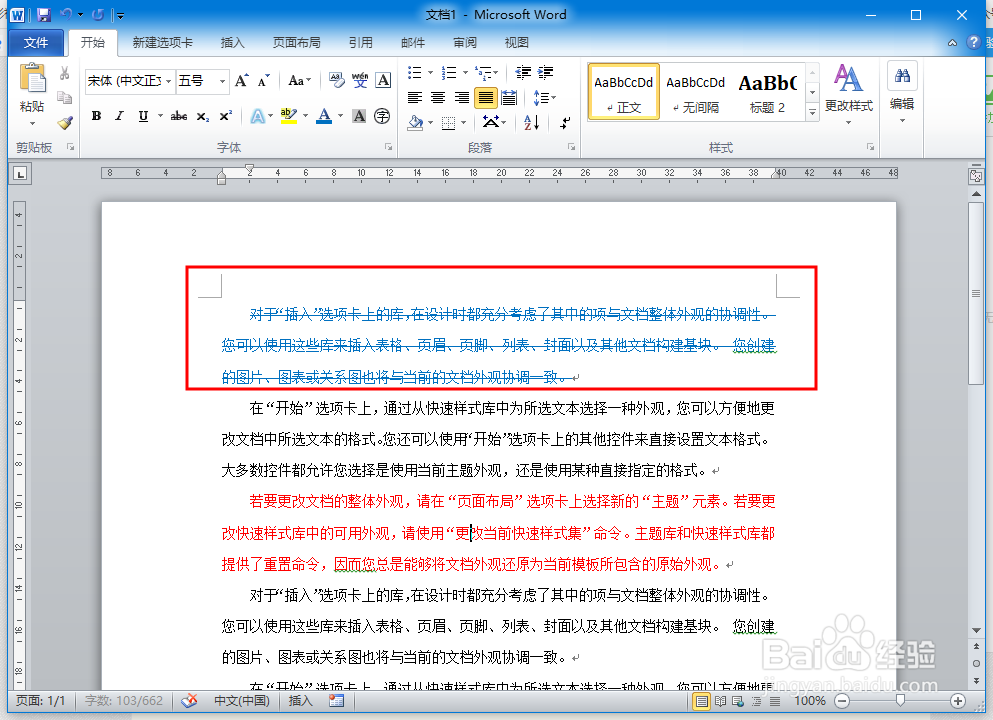
Task: Select the center alignment icon
Action: point(439,96)
